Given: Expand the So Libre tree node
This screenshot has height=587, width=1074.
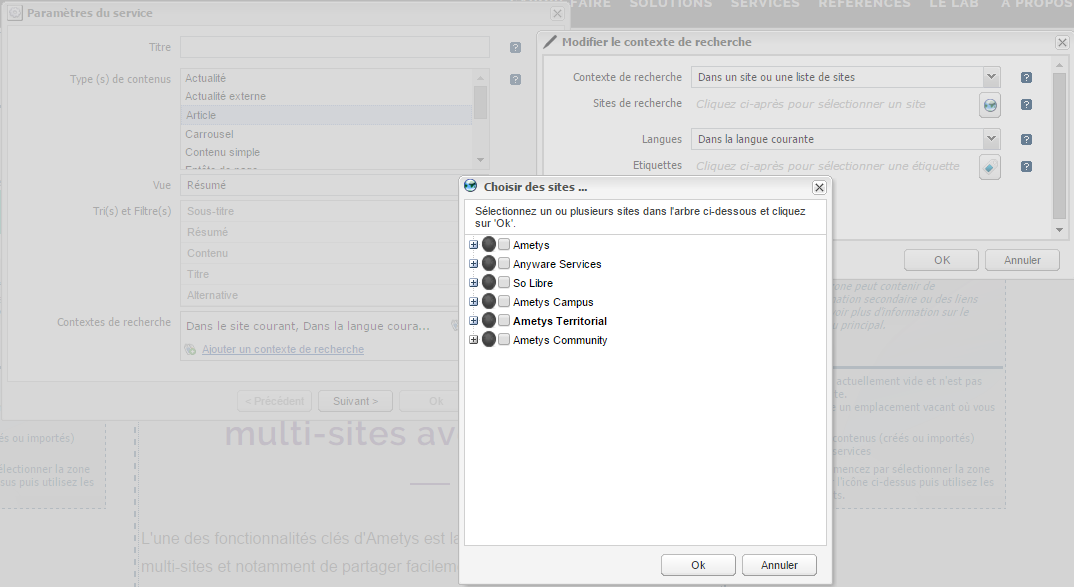Looking at the screenshot, I should (473, 282).
